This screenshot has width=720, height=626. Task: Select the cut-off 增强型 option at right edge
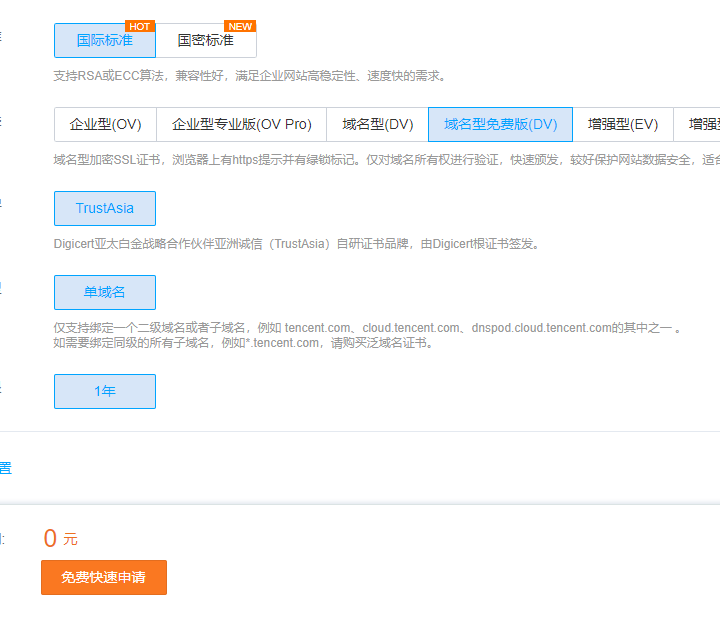(702, 125)
